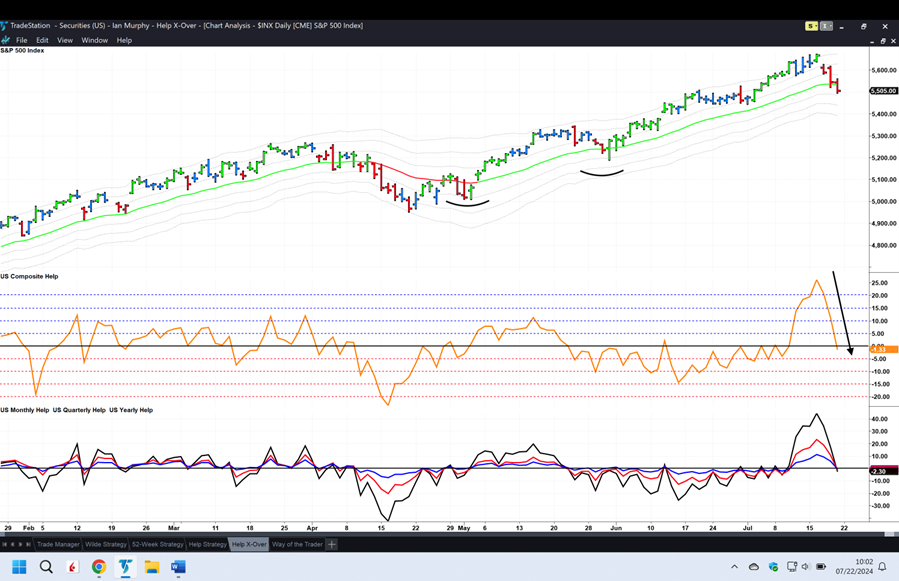Close the inner chart analysis window
This screenshot has height=581, width=899.
893,41
